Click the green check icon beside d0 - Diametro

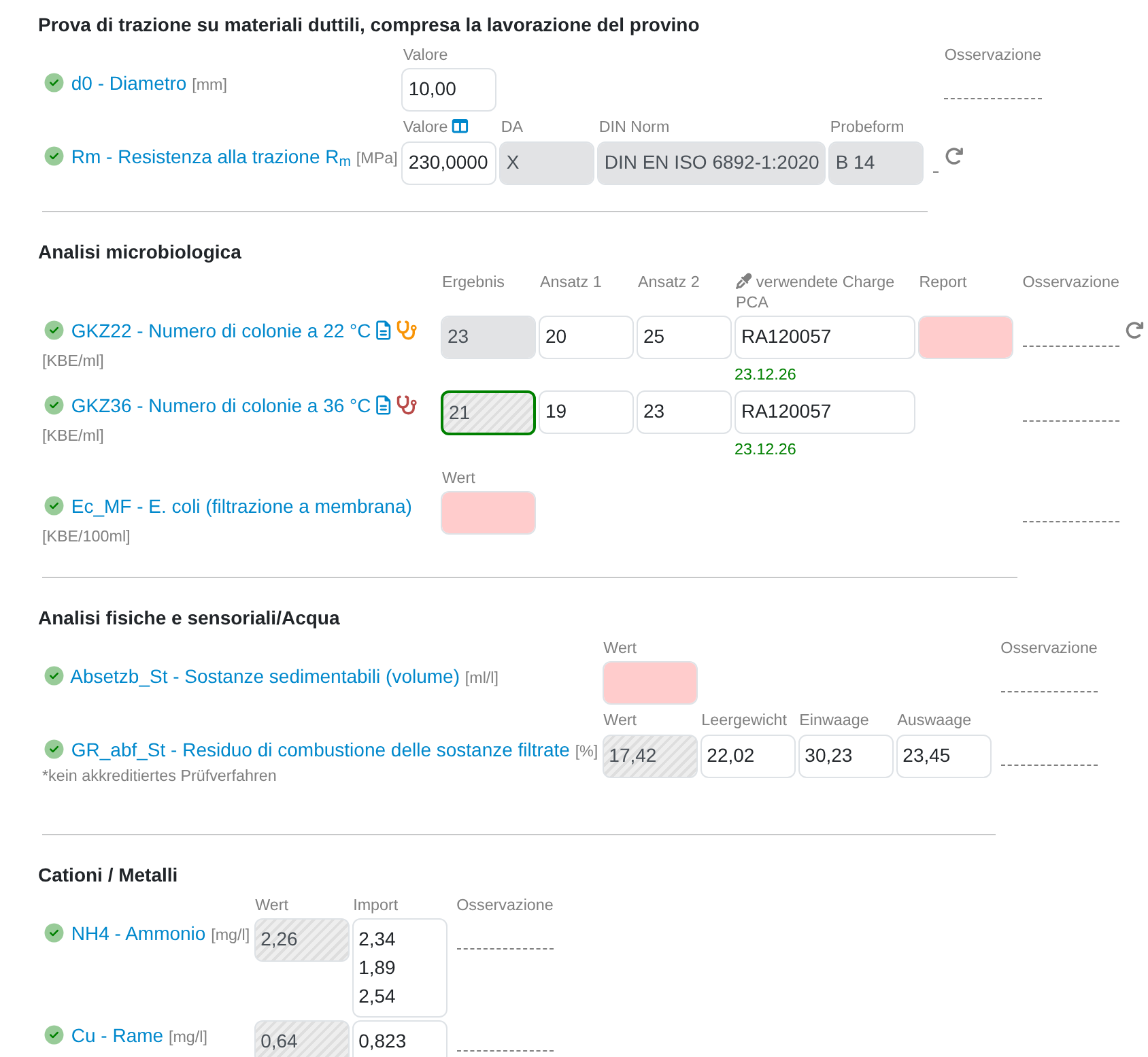[x=54, y=83]
